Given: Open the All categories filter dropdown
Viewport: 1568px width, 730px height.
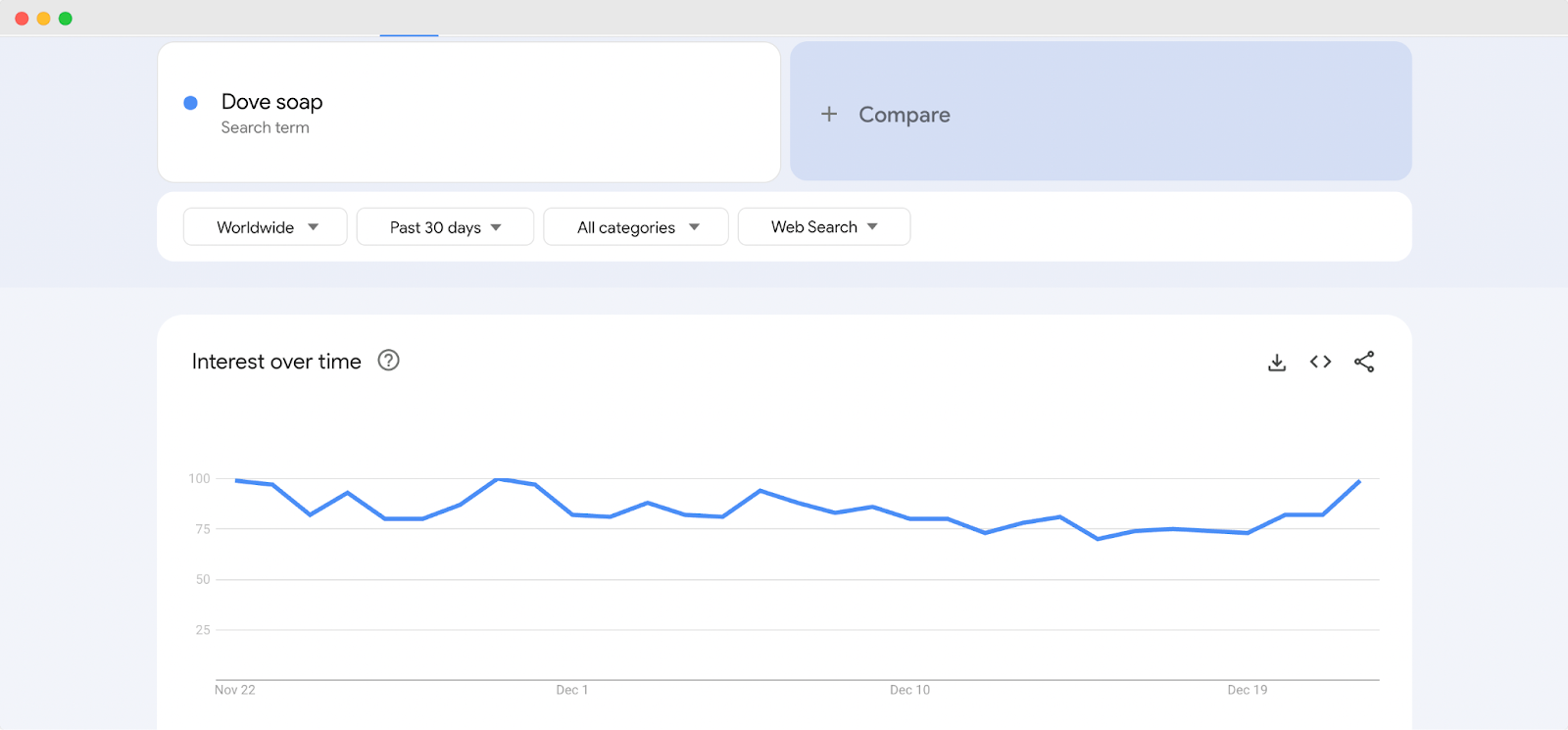Looking at the screenshot, I should point(635,226).
